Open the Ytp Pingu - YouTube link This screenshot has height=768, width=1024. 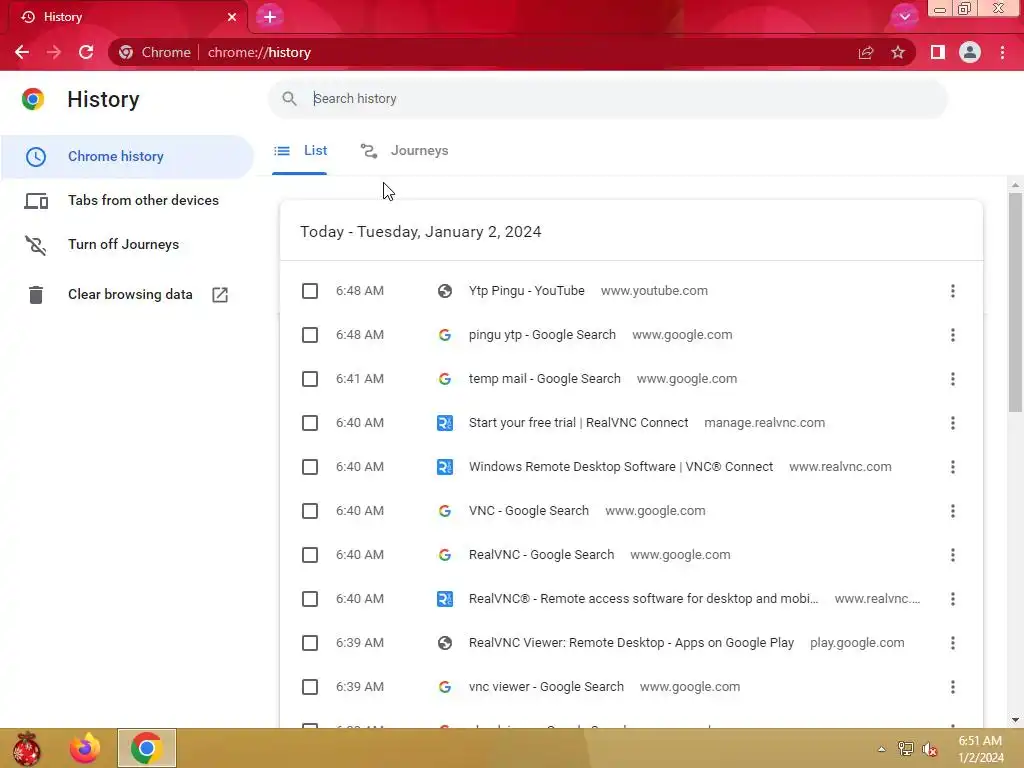526,291
